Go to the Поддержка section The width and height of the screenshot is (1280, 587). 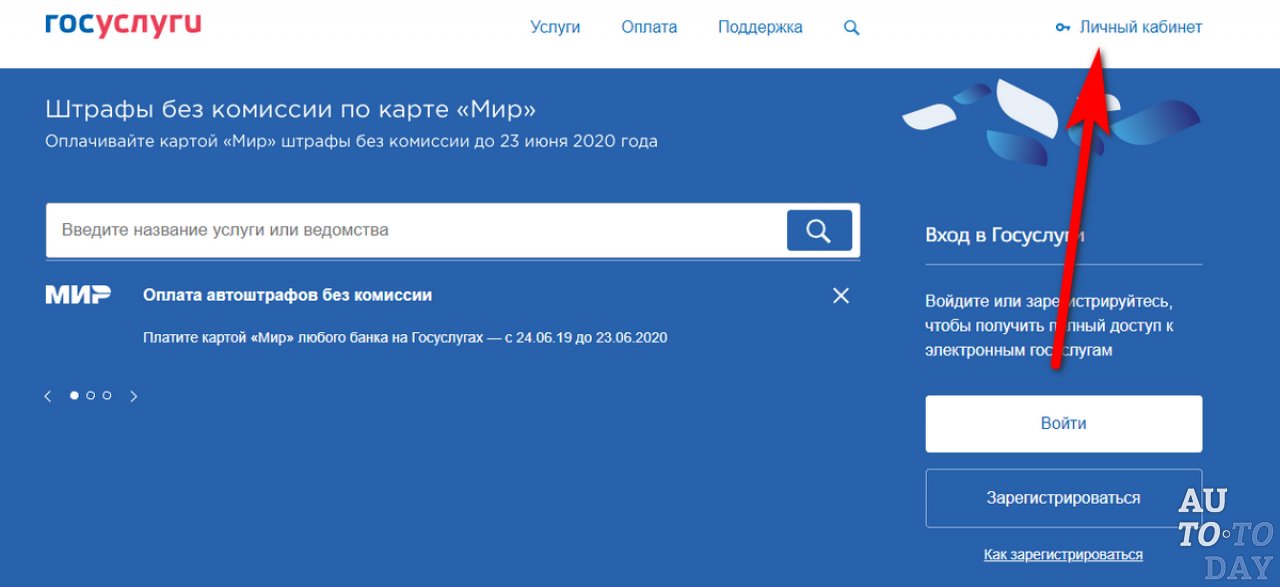760,28
